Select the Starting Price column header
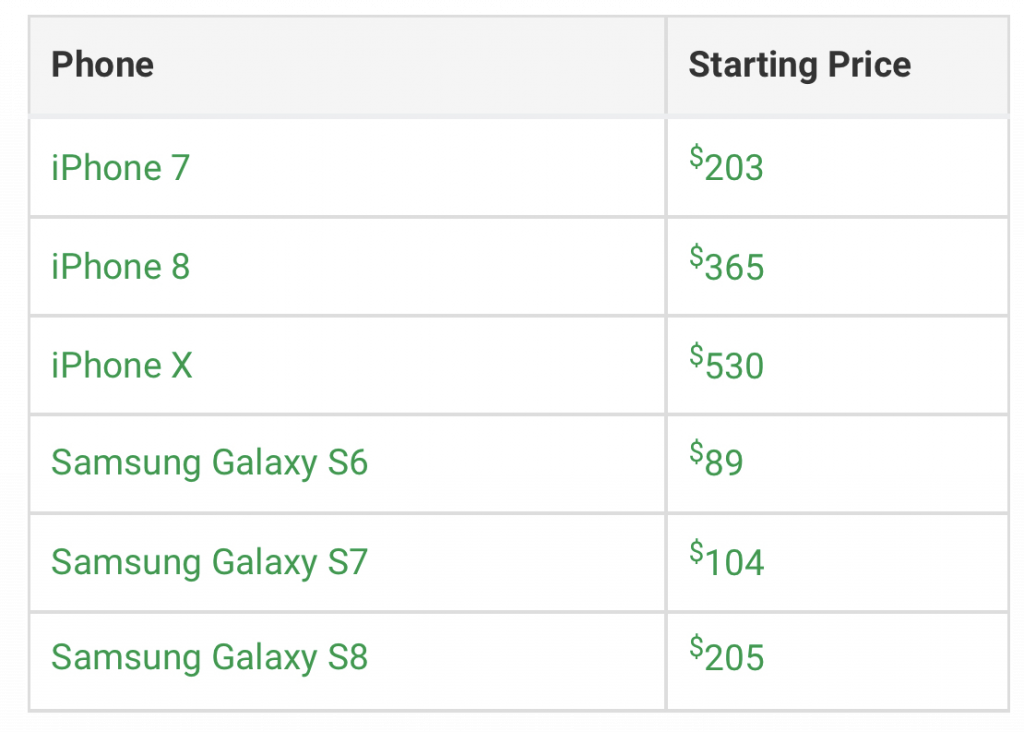 pyautogui.click(x=800, y=65)
